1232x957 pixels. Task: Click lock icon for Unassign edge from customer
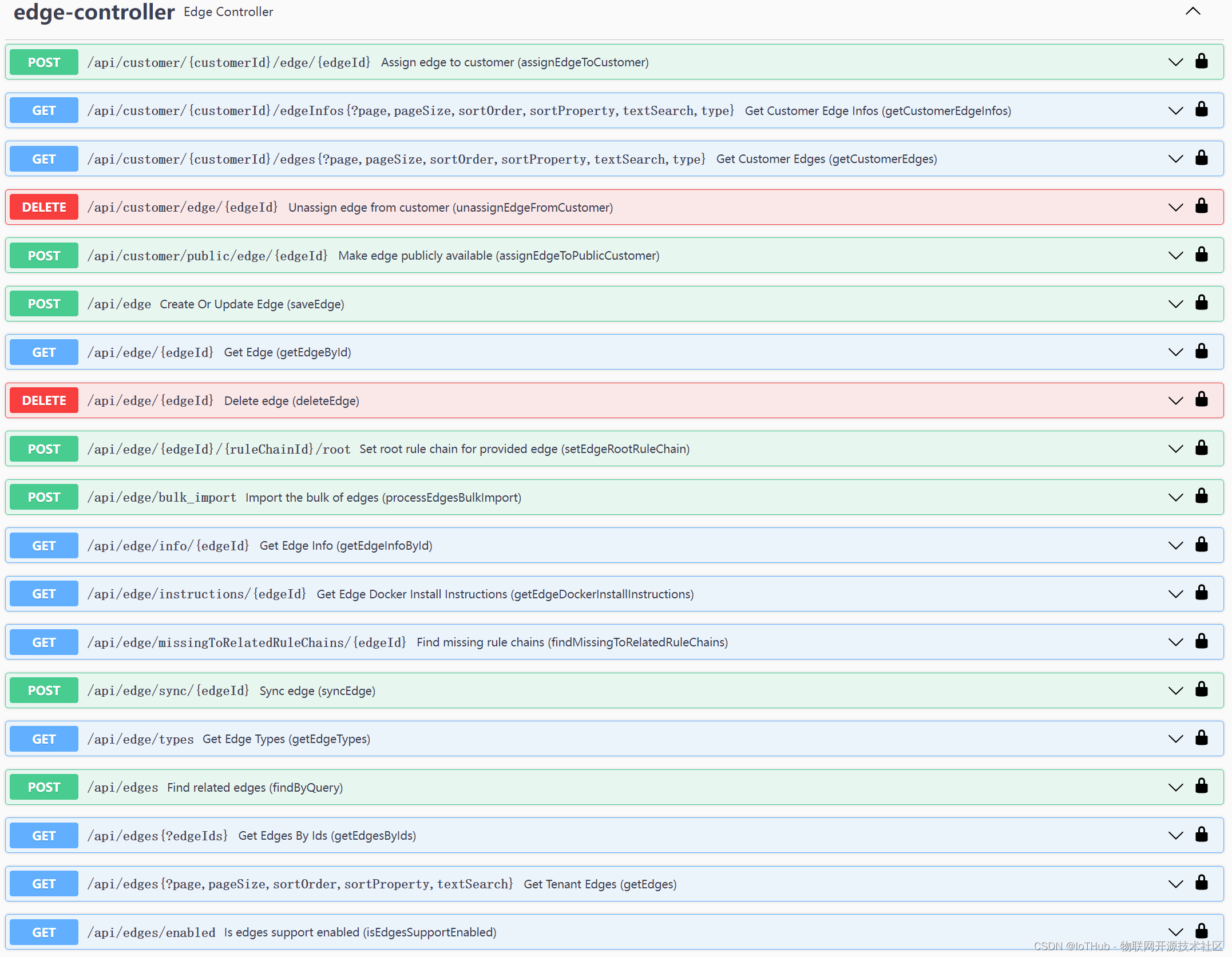[x=1201, y=207]
